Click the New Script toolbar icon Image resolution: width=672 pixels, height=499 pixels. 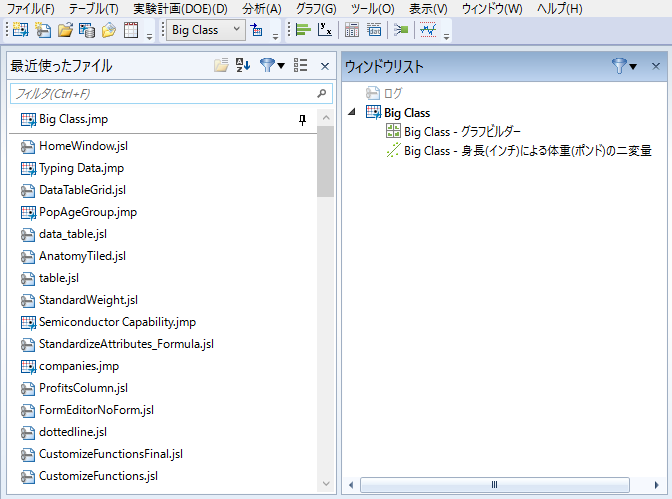click(43, 30)
